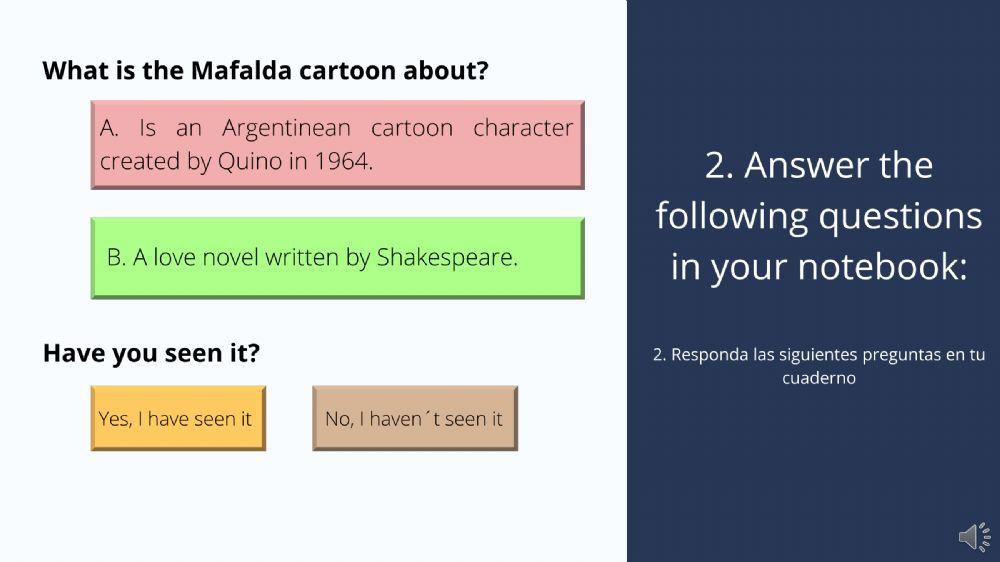The height and width of the screenshot is (562, 1000).
Task: Pick the 'No, I haven´t seen it' option
Action: point(414,418)
